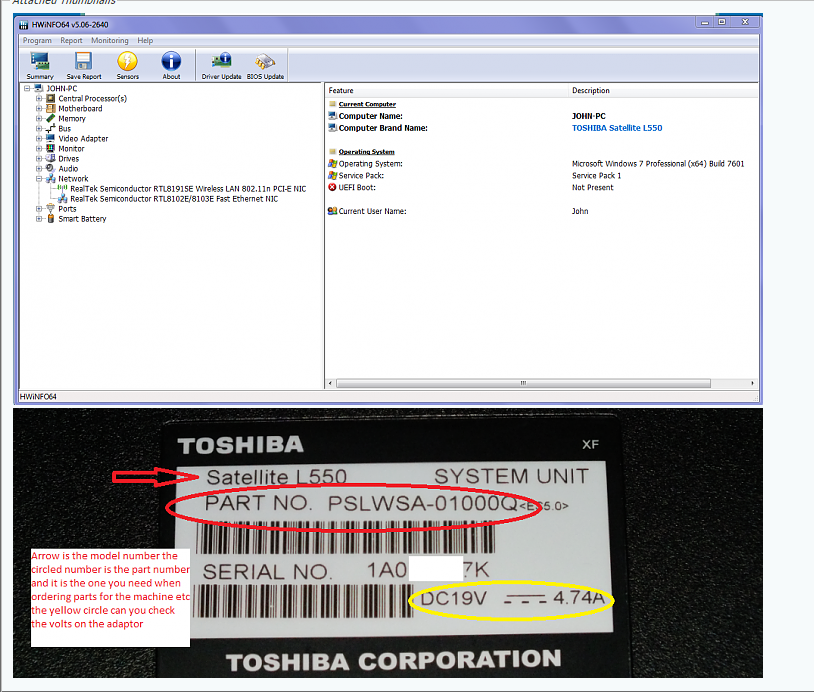This screenshot has height=692, width=814.
Task: Minimize the HWiNFO64 window
Action: [x=704, y=22]
